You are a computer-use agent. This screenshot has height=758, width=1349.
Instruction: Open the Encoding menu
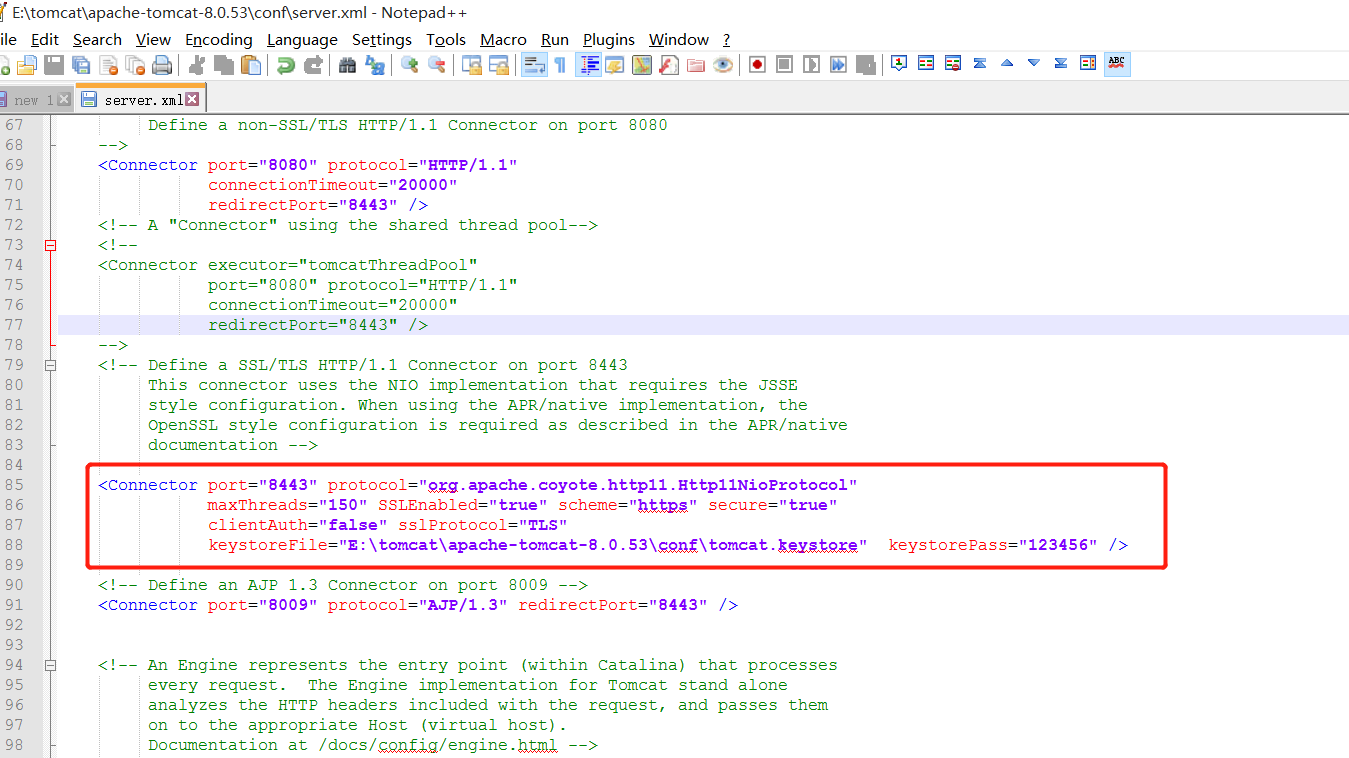tap(218, 40)
